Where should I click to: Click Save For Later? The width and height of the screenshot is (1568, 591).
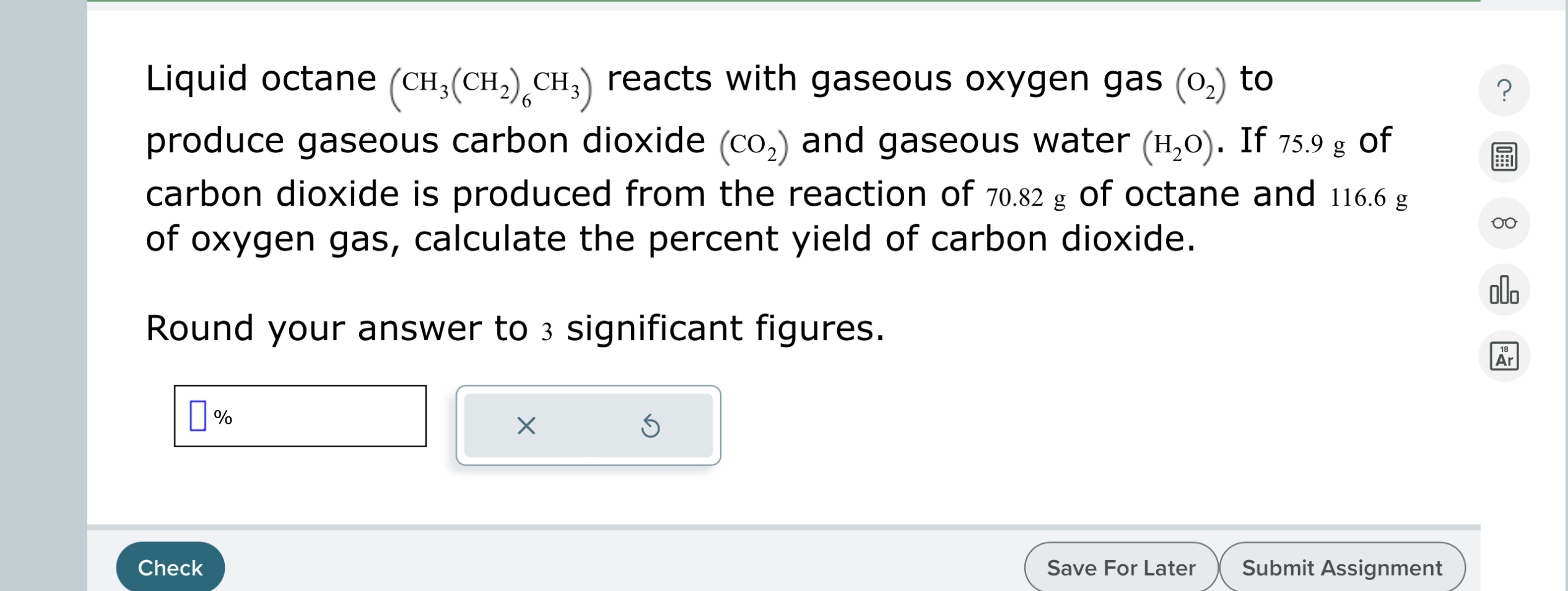click(x=1120, y=567)
